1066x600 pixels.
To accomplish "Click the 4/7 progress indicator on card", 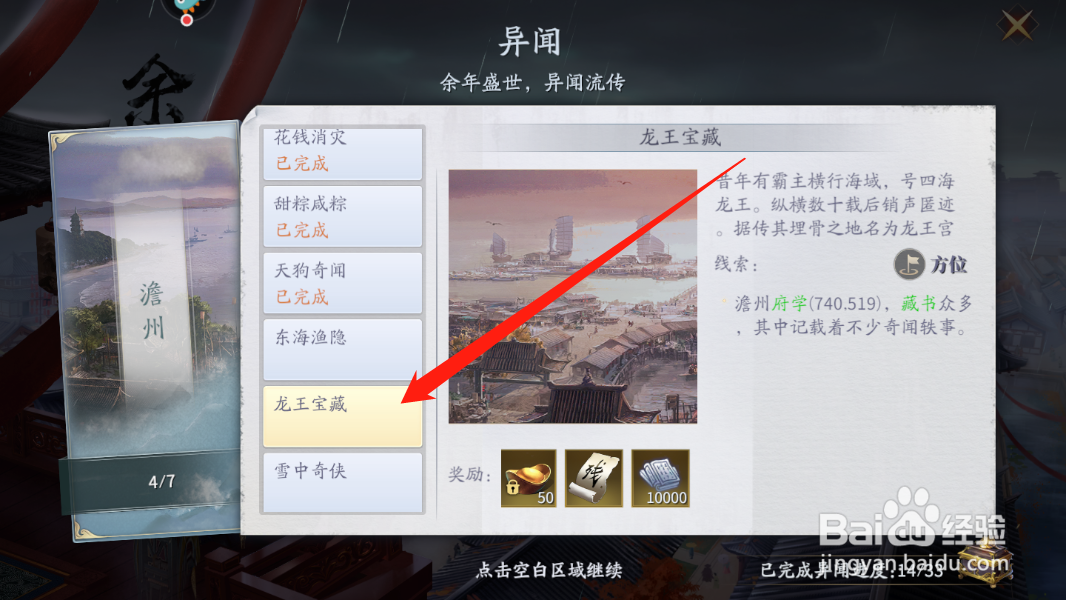I will pyautogui.click(x=162, y=482).
